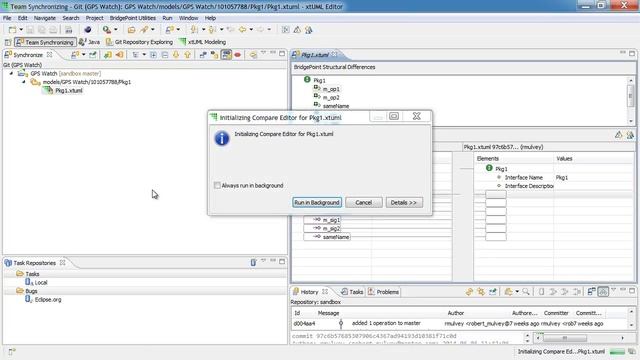Switch to the Java perspective
Viewport: 640px width, 360px height.
[x=89, y=42]
